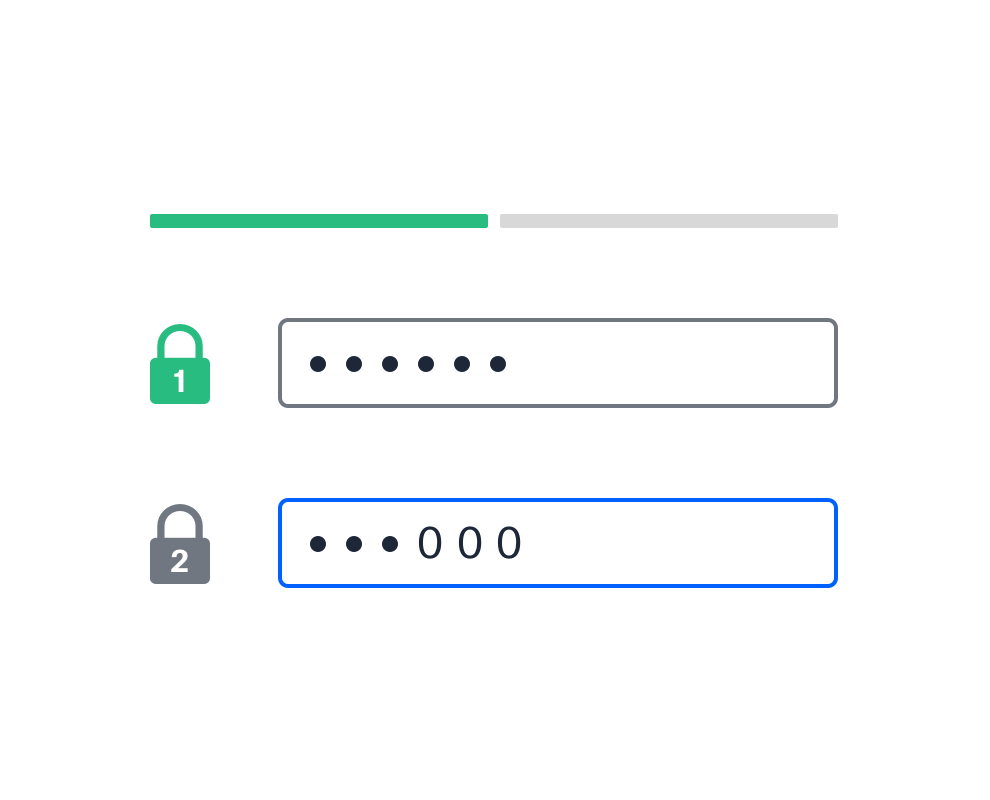Viewport: 990px width, 800px height.
Task: Click the first masked dot in the second field
Action: [x=318, y=544]
